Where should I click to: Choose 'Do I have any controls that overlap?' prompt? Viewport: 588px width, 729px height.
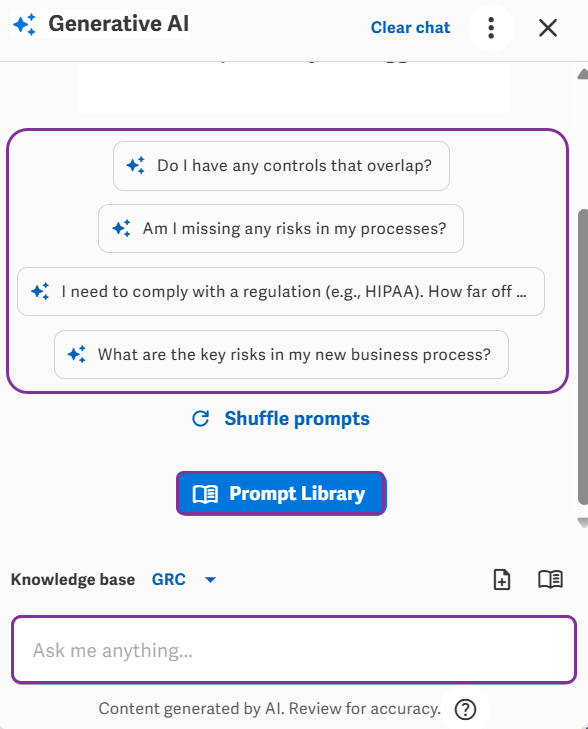pos(281,166)
